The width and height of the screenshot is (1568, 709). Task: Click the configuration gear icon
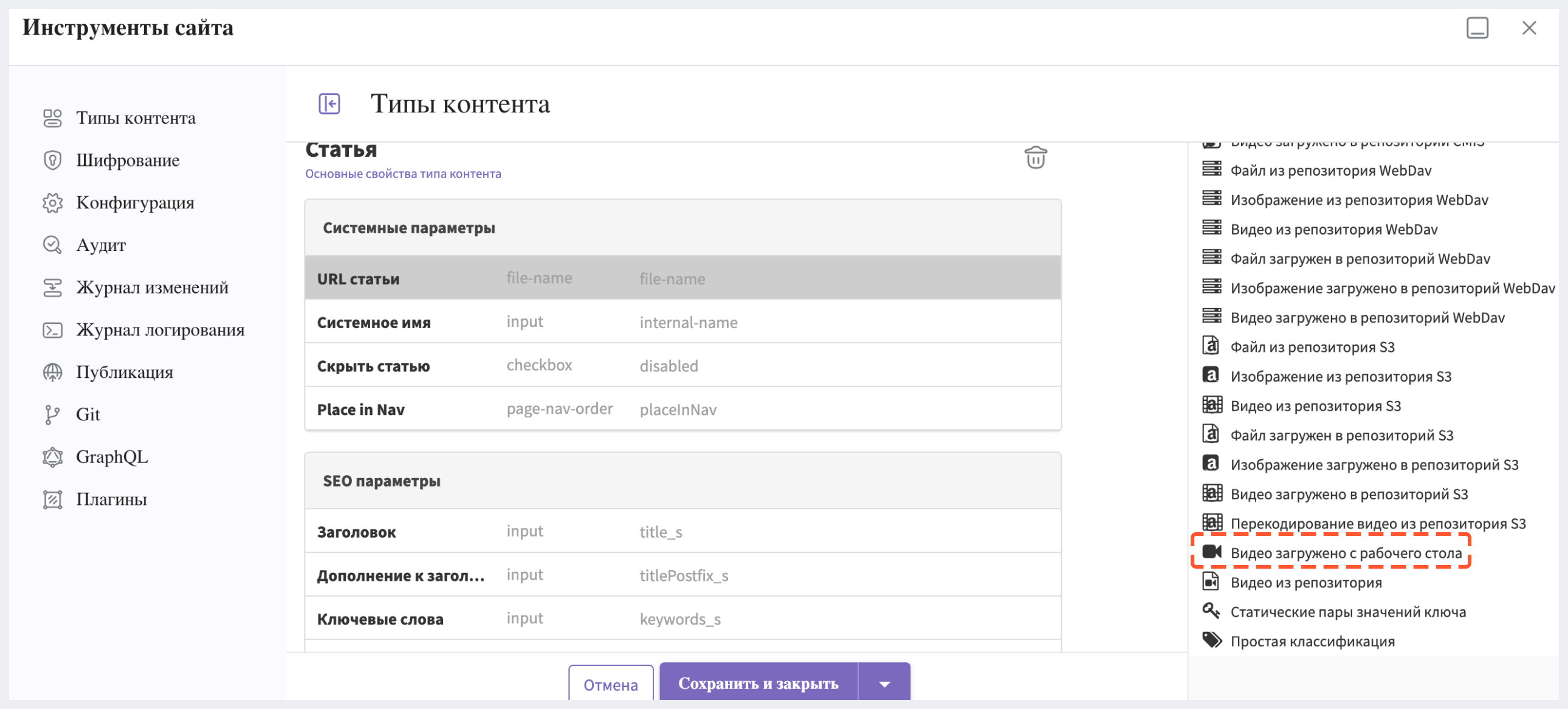(x=52, y=203)
